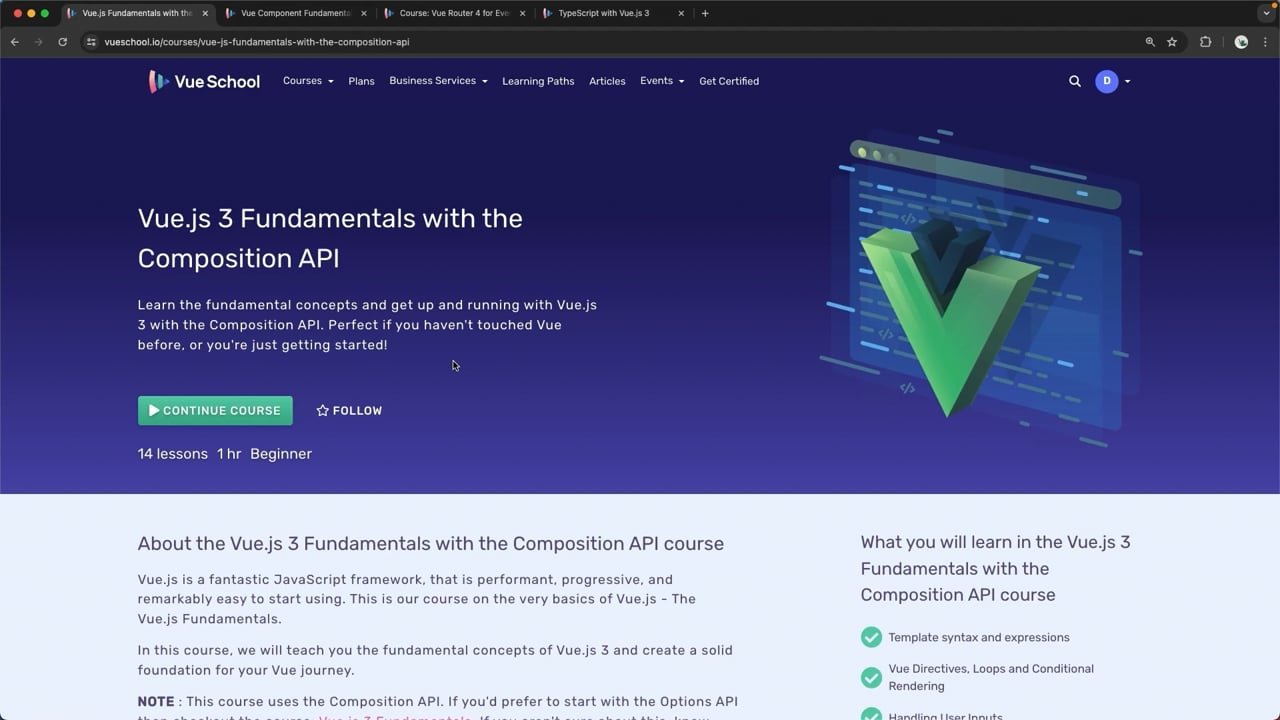Open tab search chevron at top right

click(1266, 13)
